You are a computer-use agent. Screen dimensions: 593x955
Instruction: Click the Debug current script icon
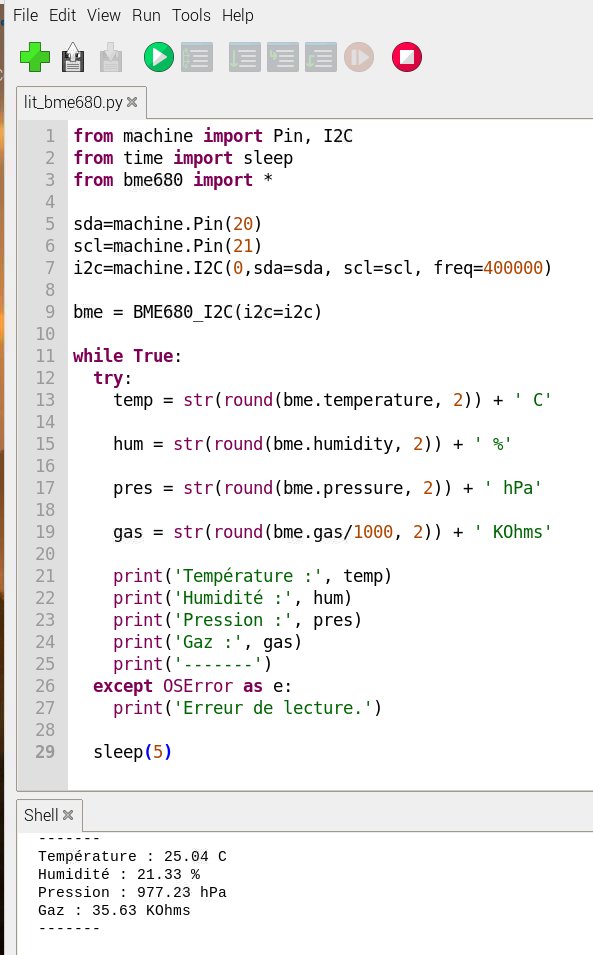coord(197,57)
